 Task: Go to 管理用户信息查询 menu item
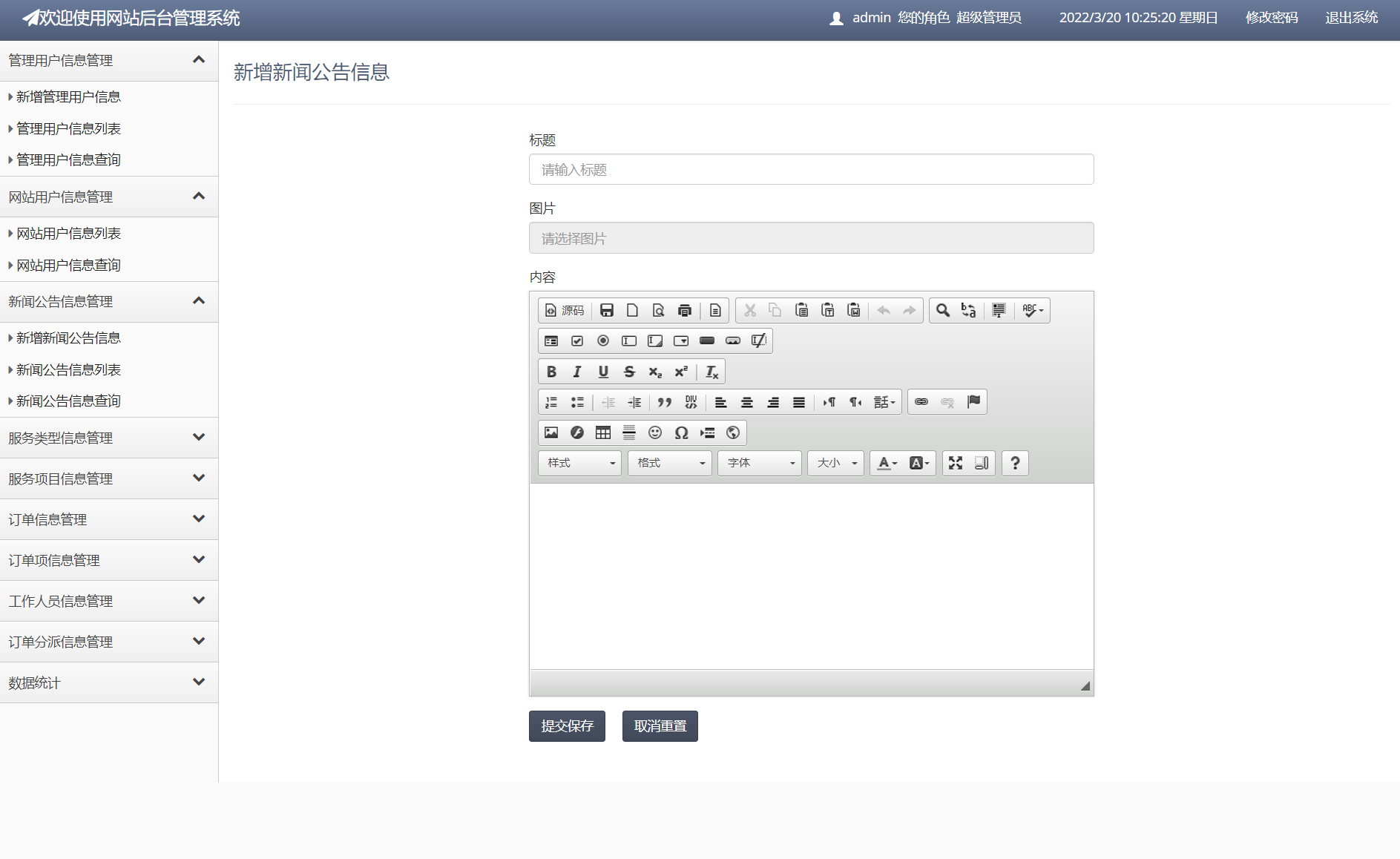point(68,159)
